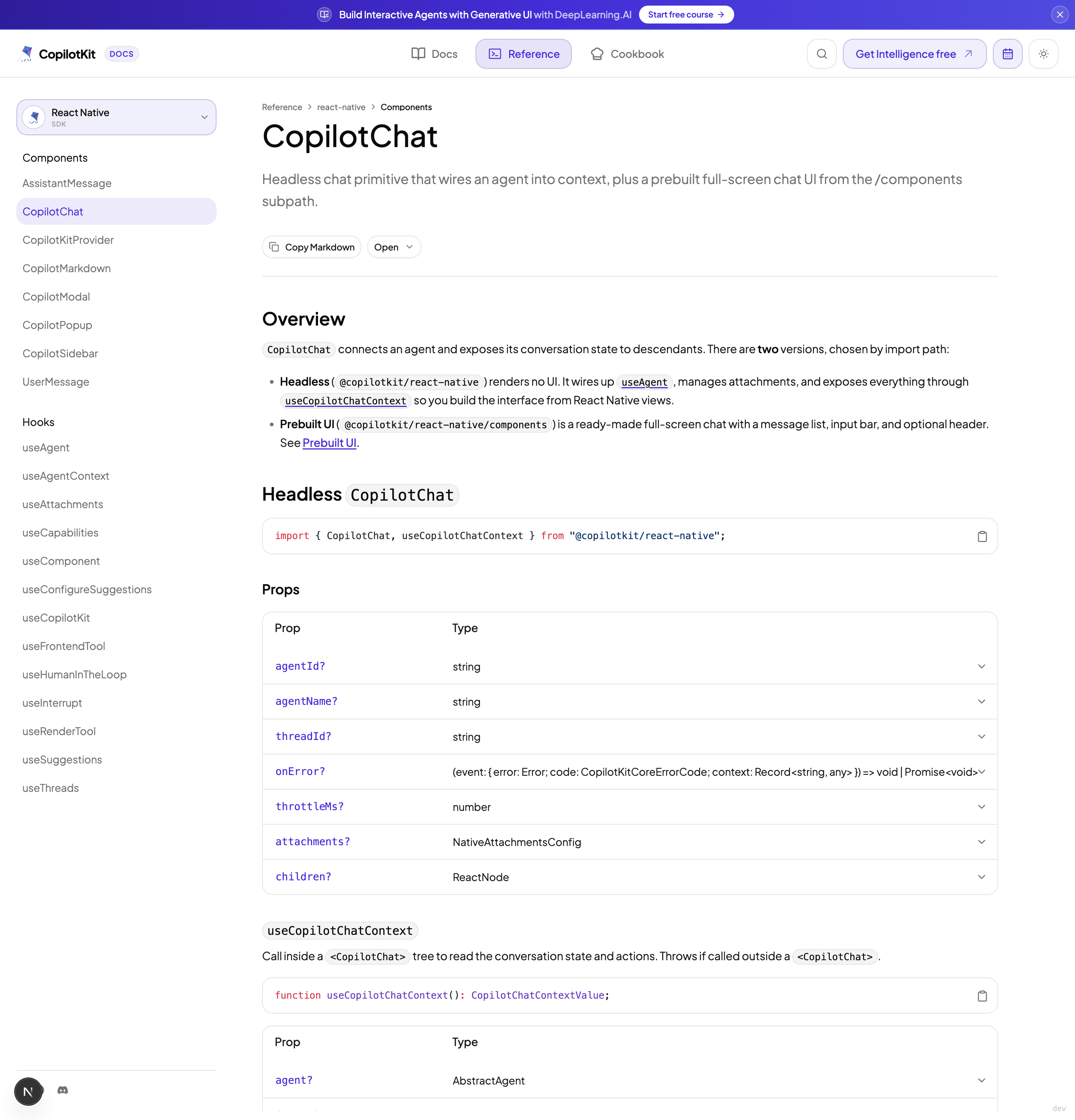
Task: Click the DOCS badge
Action: [x=121, y=54]
